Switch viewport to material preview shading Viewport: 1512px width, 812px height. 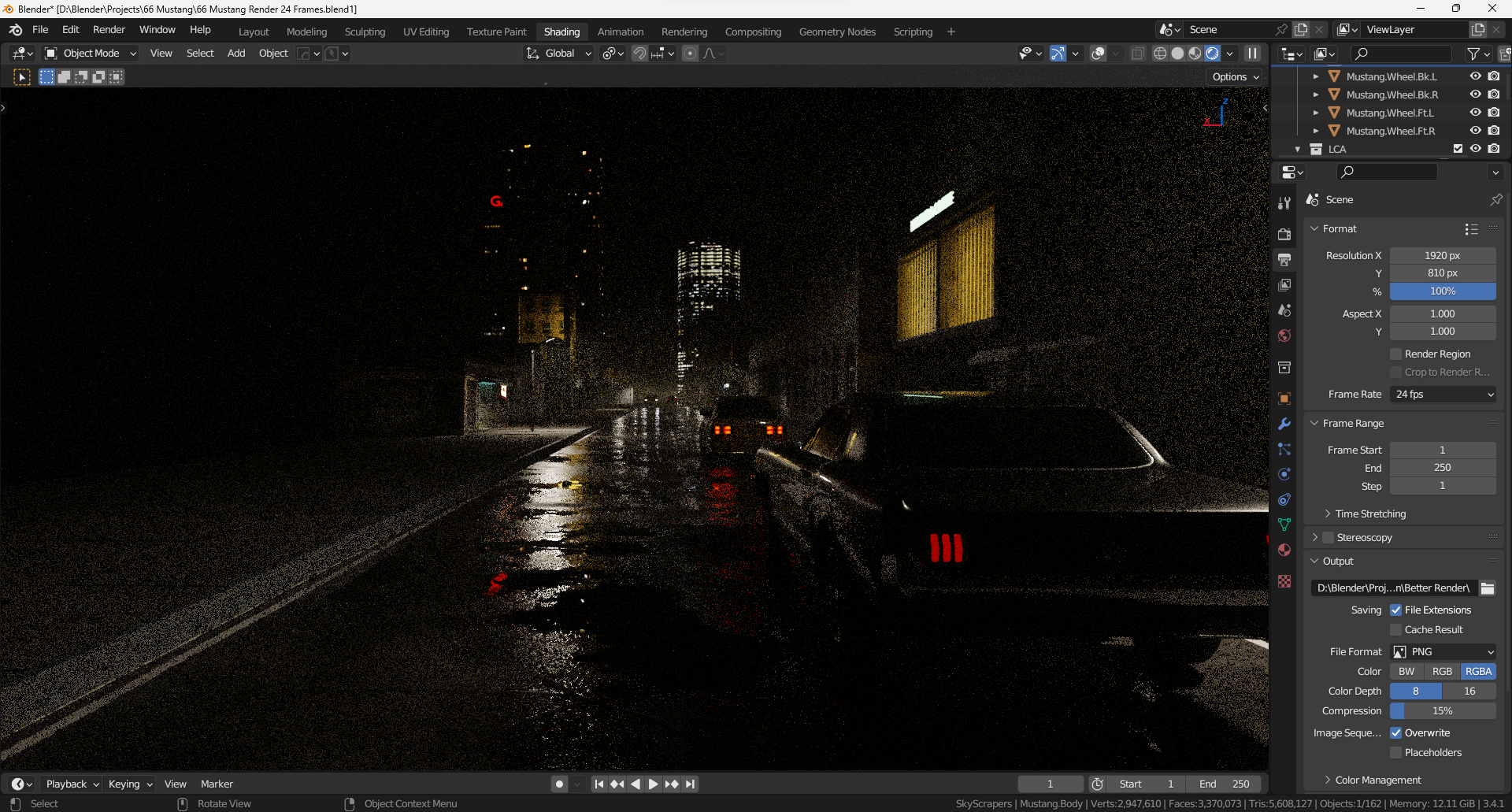1195,54
